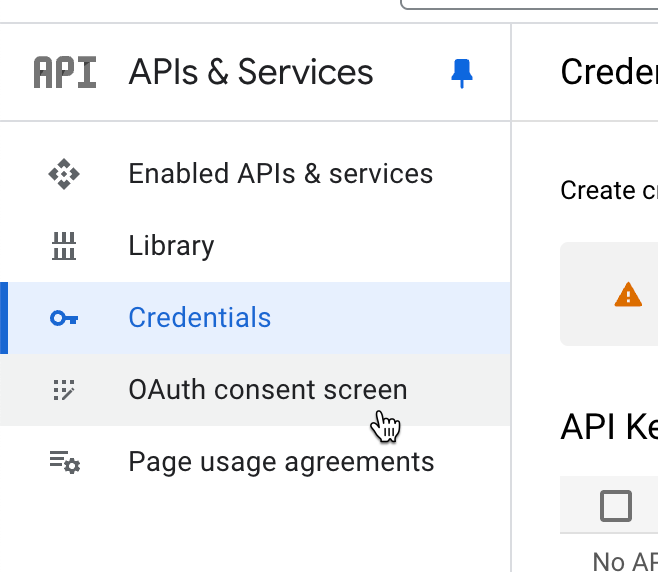The image size is (658, 572).
Task: Click the Page usage agreements gear-list icon
Action: coord(64,462)
